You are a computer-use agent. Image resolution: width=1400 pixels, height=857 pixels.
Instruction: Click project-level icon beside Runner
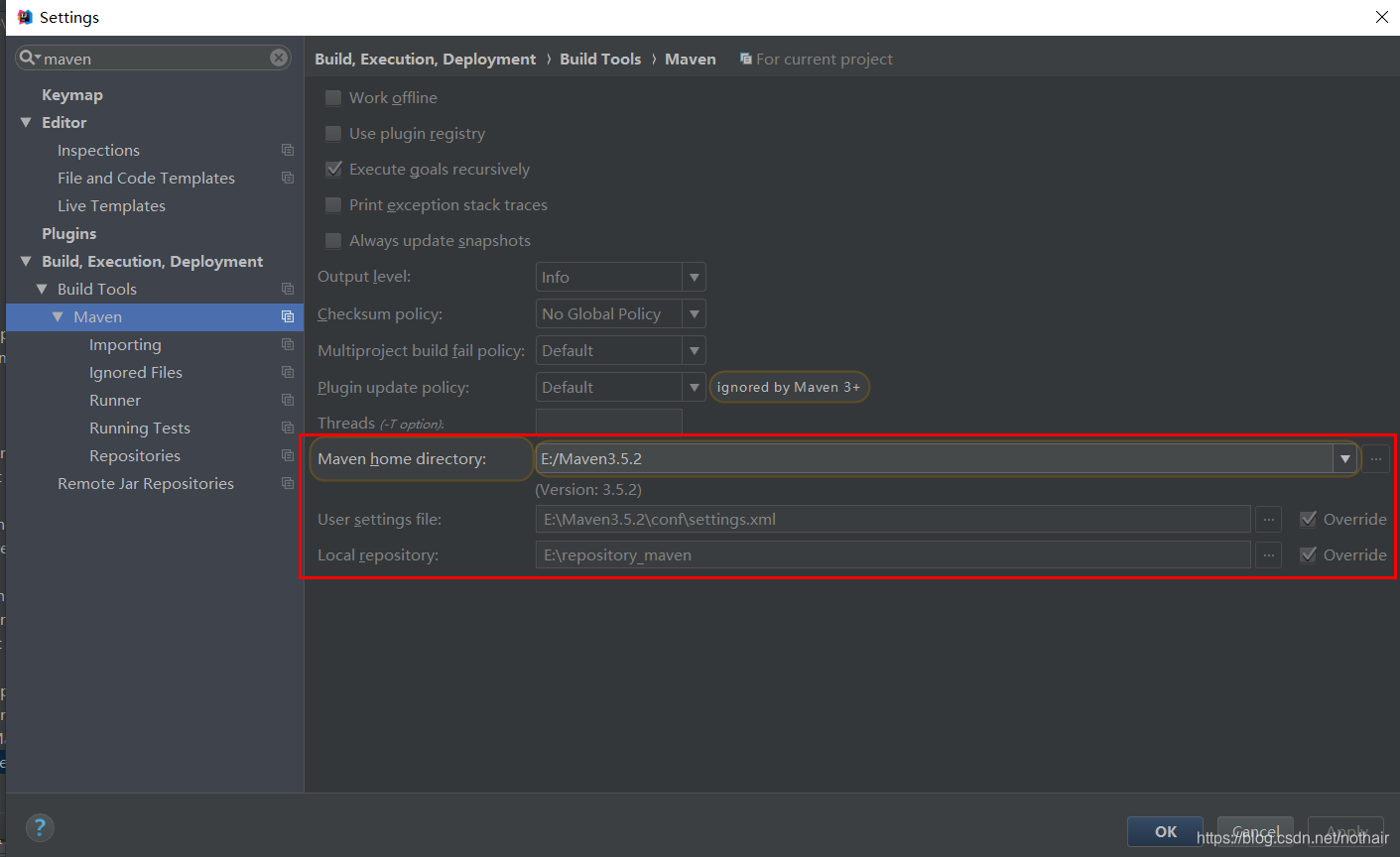click(x=288, y=400)
